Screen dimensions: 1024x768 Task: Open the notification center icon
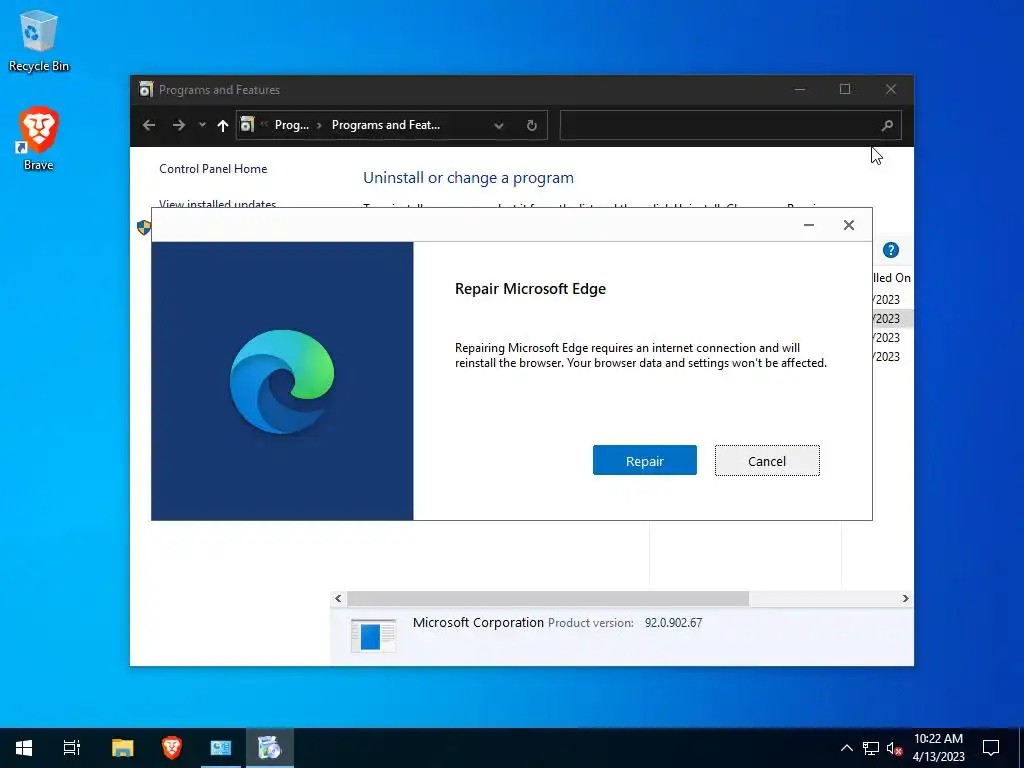[991, 748]
